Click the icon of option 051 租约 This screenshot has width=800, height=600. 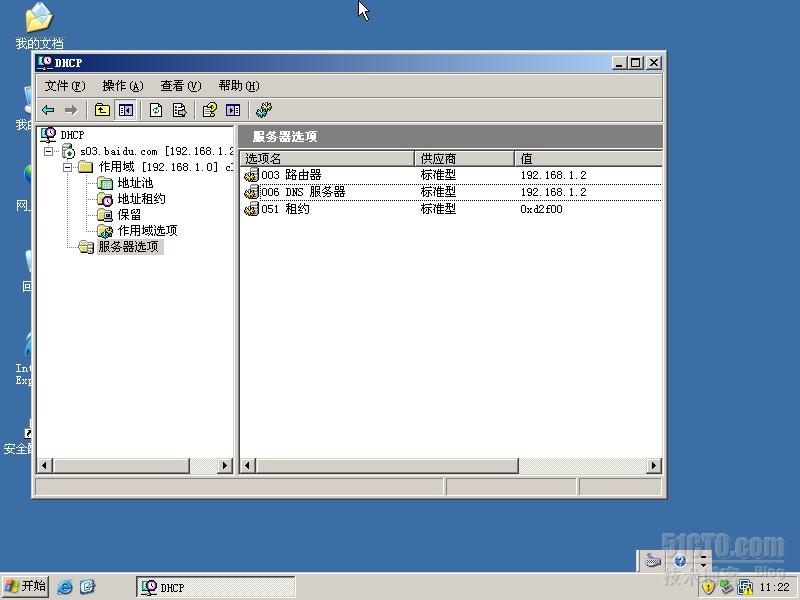point(252,209)
